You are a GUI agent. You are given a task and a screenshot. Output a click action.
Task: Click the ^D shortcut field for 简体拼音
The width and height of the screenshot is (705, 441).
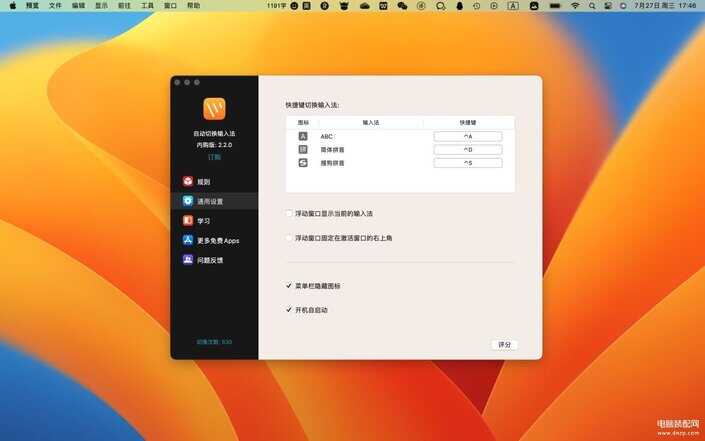[x=468, y=149]
